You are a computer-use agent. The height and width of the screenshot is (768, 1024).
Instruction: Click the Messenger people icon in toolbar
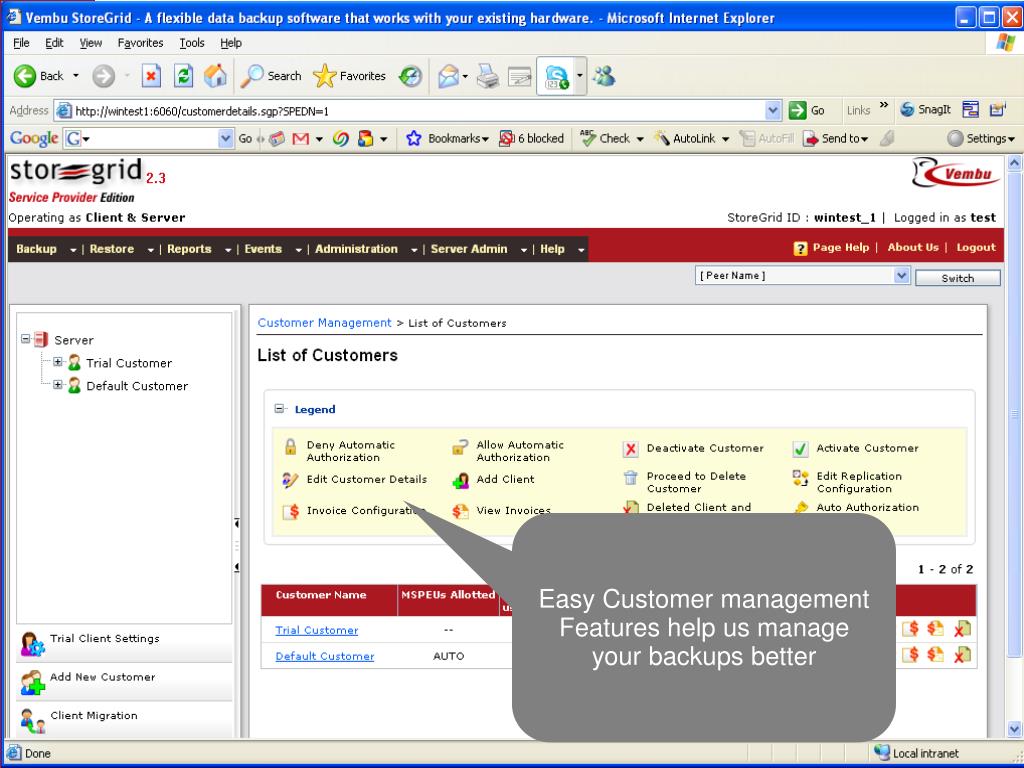point(604,76)
